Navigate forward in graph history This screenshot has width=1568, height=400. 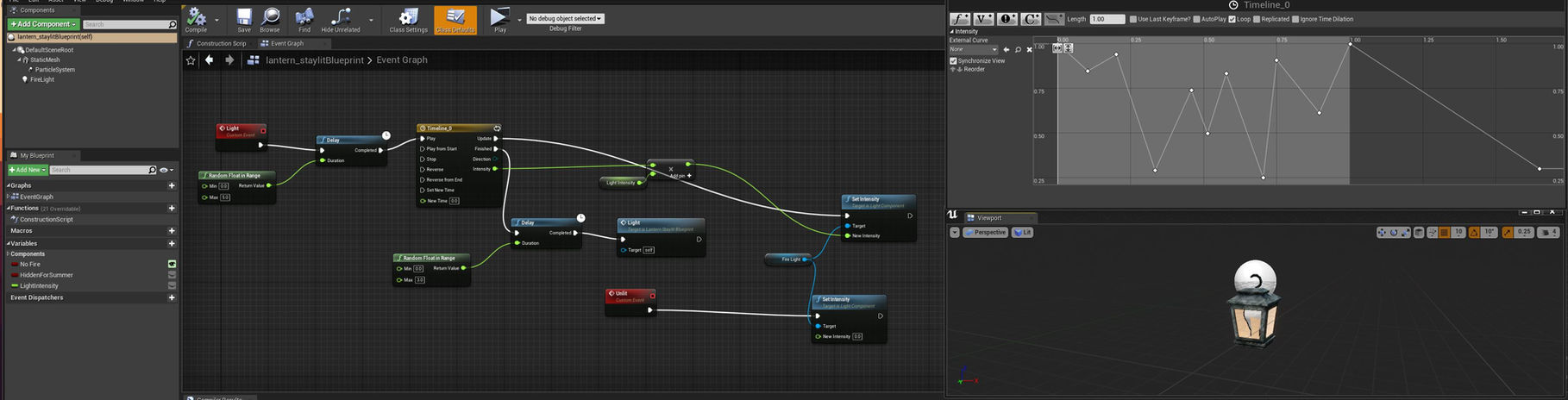[x=229, y=60]
